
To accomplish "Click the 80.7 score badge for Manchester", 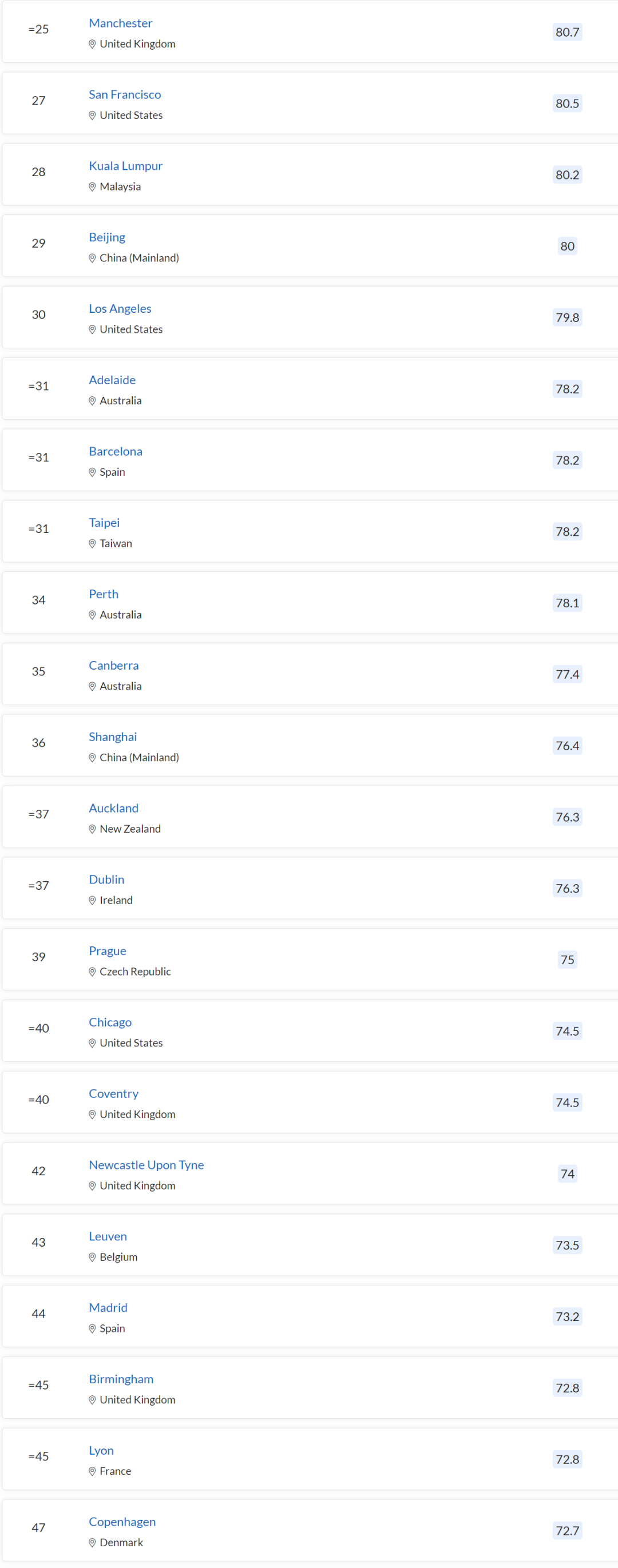I will click(x=567, y=31).
